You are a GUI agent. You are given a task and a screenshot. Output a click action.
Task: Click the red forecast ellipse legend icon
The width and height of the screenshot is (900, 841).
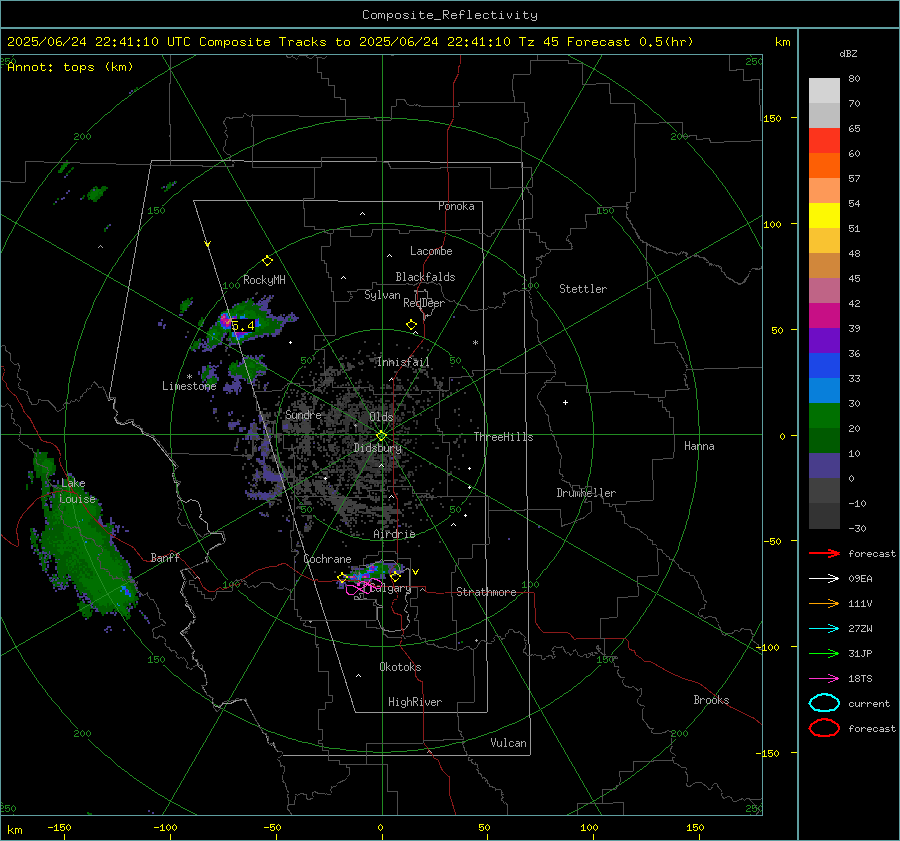point(824,728)
